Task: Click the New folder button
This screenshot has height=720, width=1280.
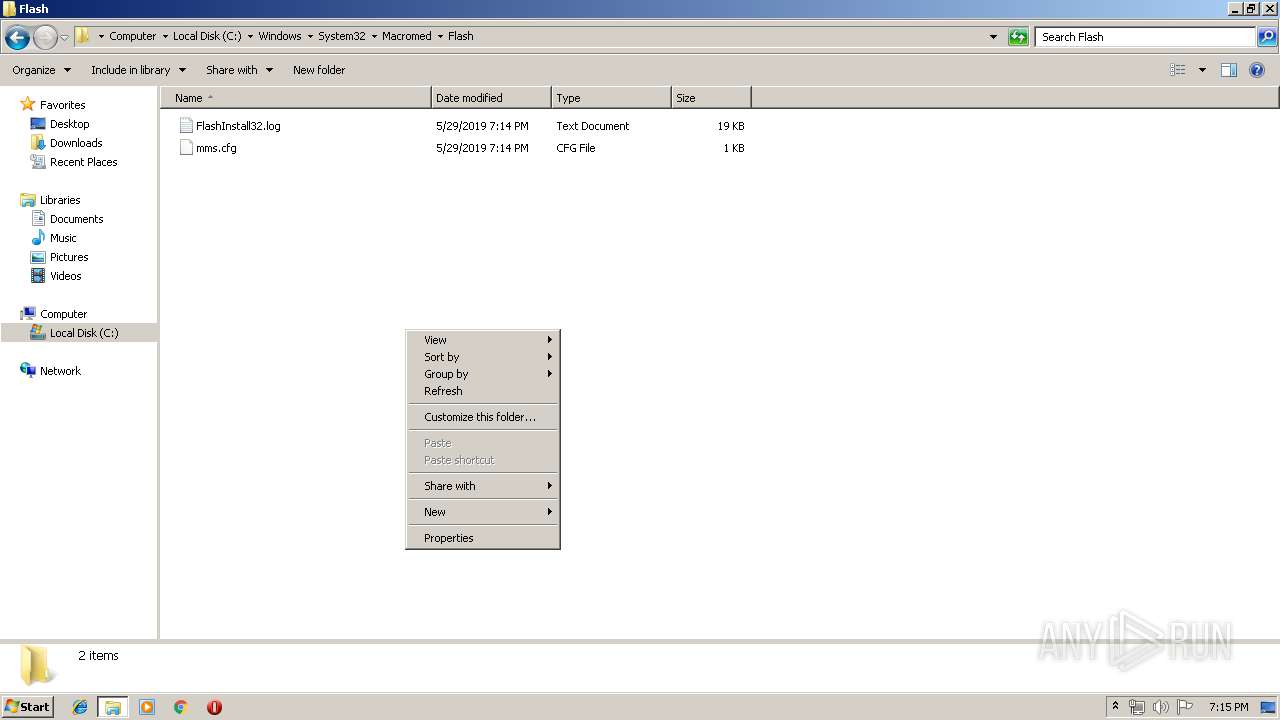Action: [x=319, y=70]
